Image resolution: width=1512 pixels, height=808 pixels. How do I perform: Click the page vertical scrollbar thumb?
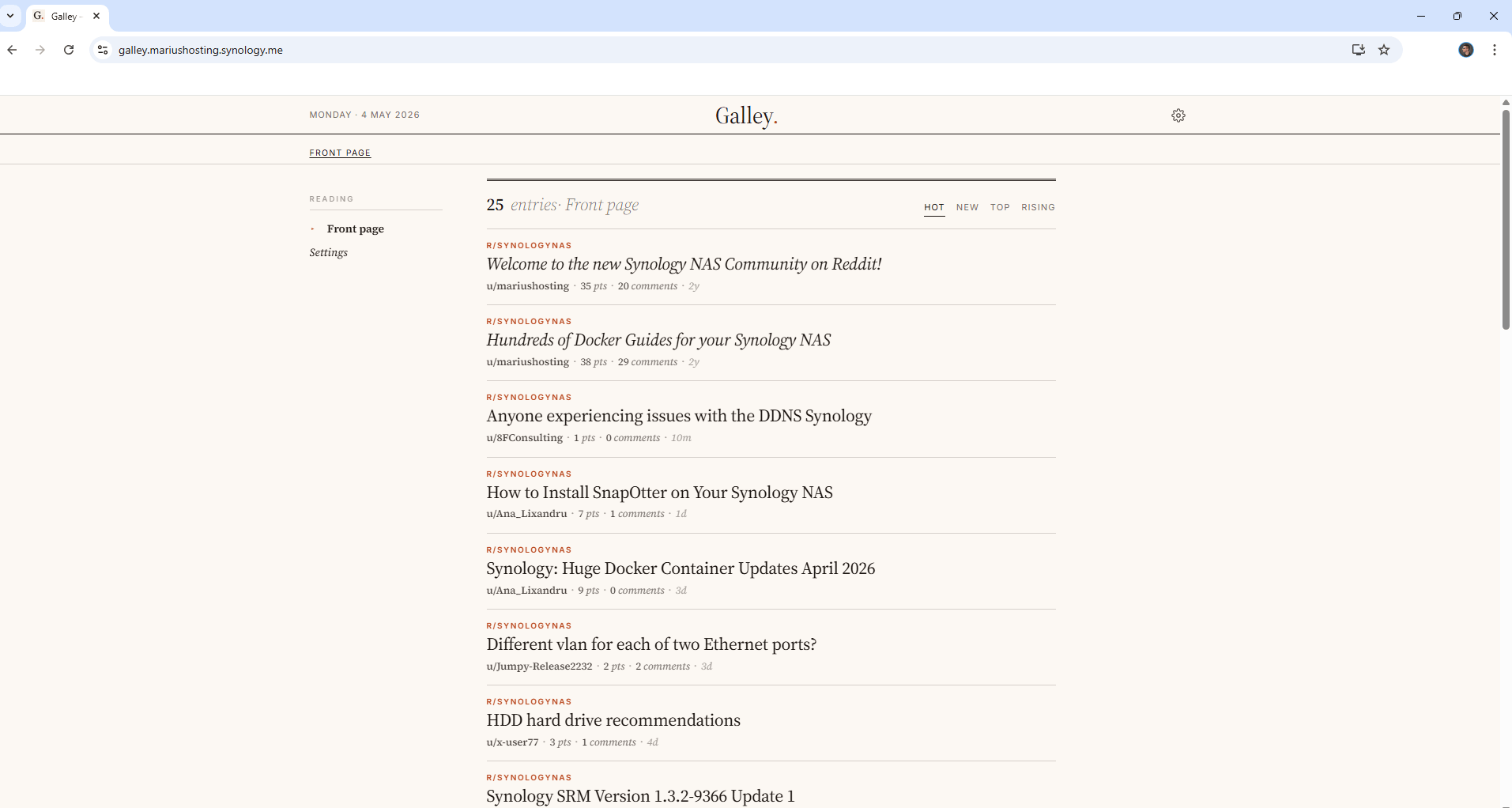click(x=1506, y=219)
